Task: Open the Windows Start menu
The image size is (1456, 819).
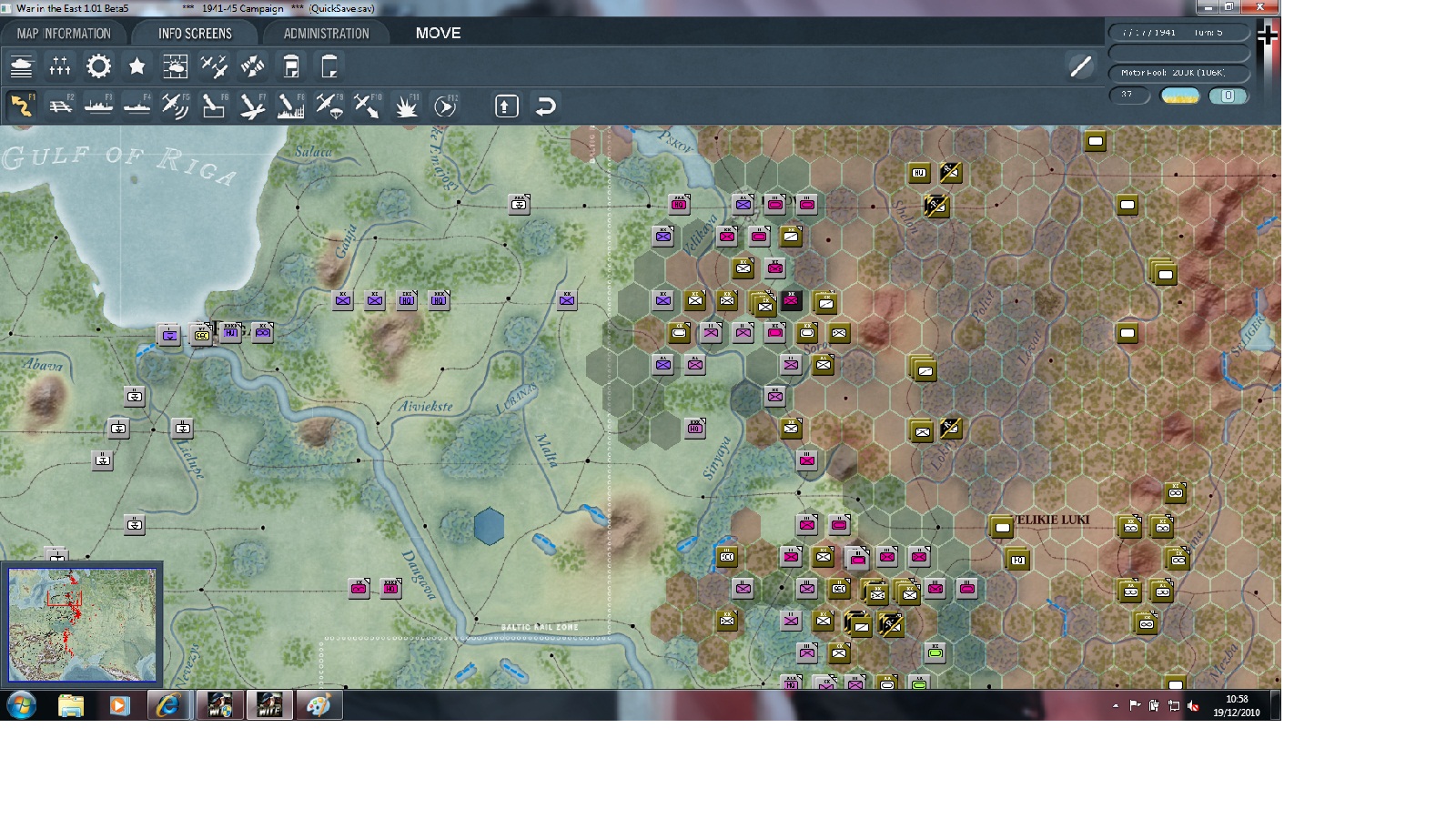Action: pyautogui.click(x=21, y=705)
